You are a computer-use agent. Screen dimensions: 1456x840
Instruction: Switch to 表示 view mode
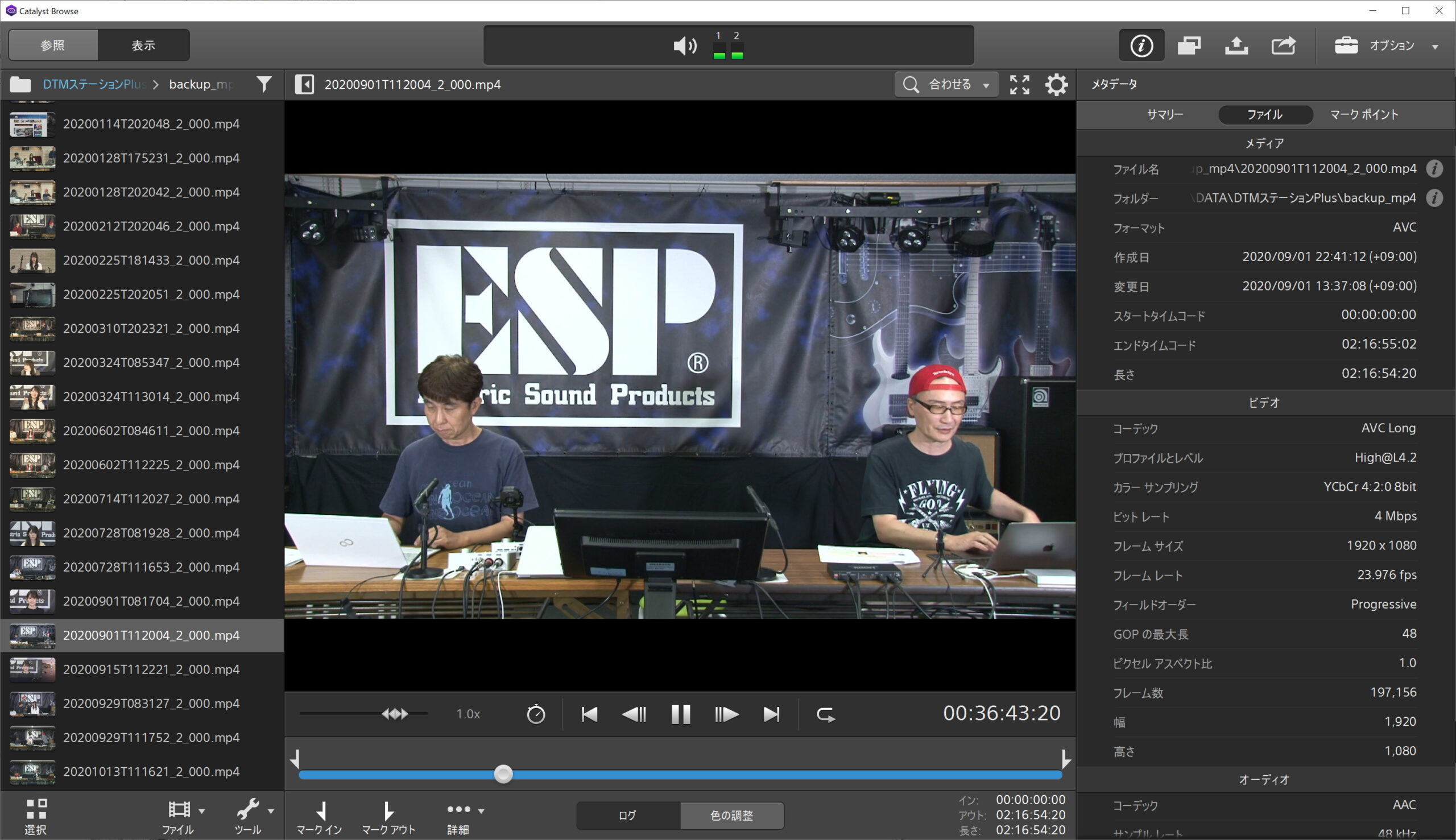coord(144,45)
